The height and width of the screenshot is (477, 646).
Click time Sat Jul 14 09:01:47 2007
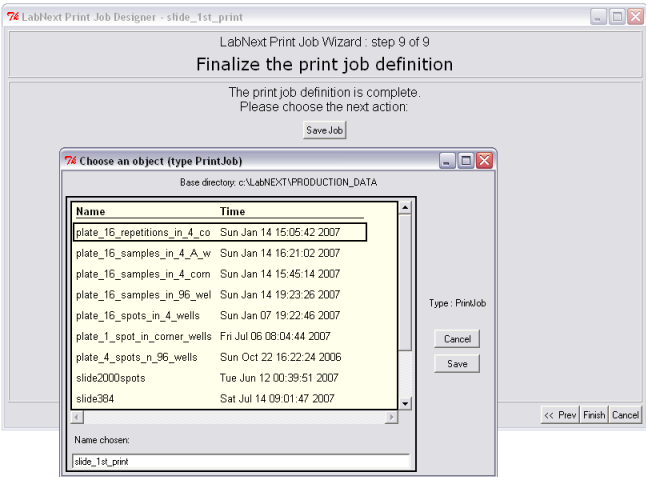pyautogui.click(x=277, y=399)
